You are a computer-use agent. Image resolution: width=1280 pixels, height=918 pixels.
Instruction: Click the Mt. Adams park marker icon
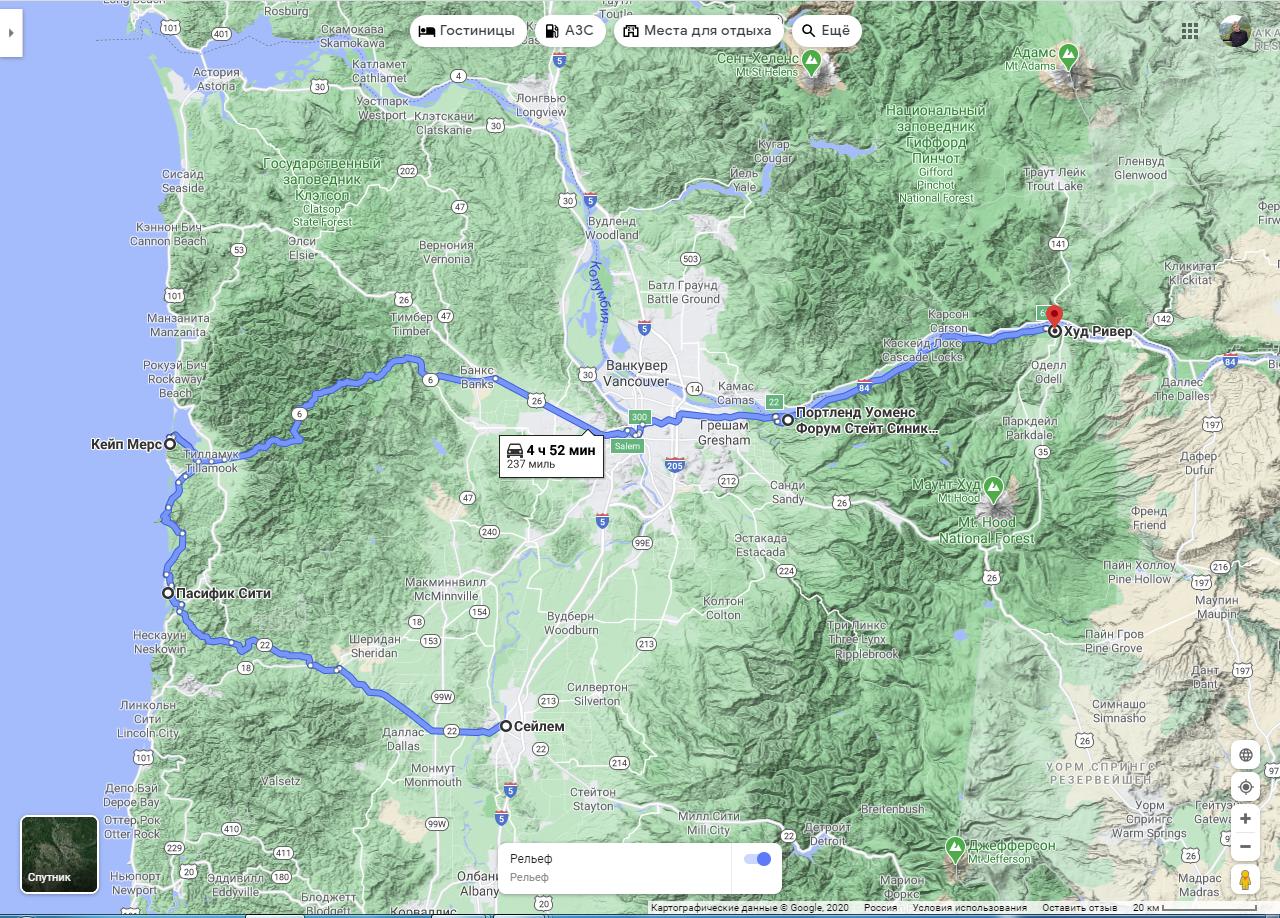click(x=1068, y=55)
